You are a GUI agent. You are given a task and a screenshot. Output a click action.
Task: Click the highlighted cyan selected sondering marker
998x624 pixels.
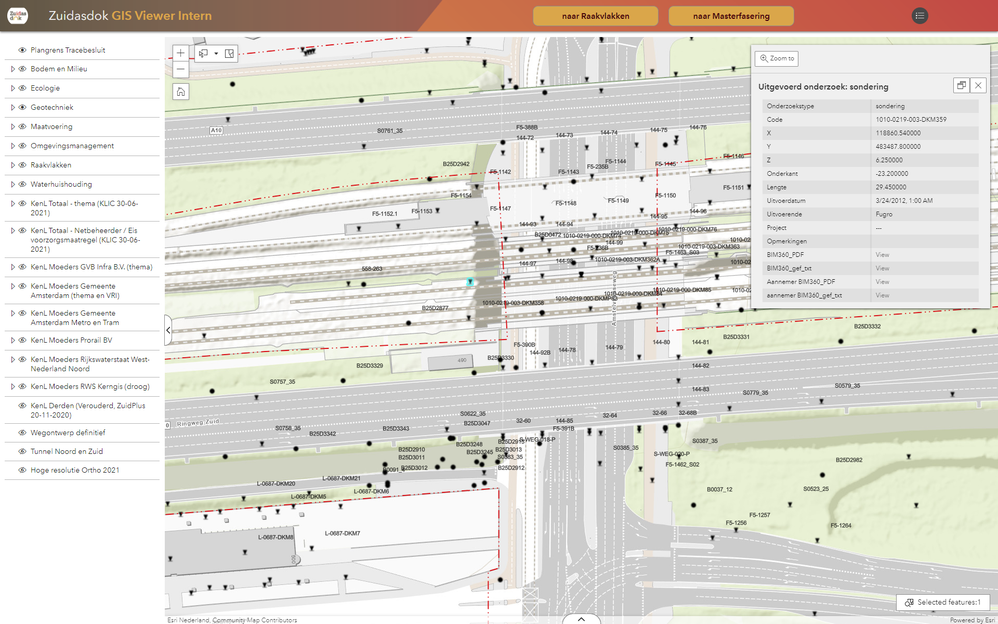[470, 281]
